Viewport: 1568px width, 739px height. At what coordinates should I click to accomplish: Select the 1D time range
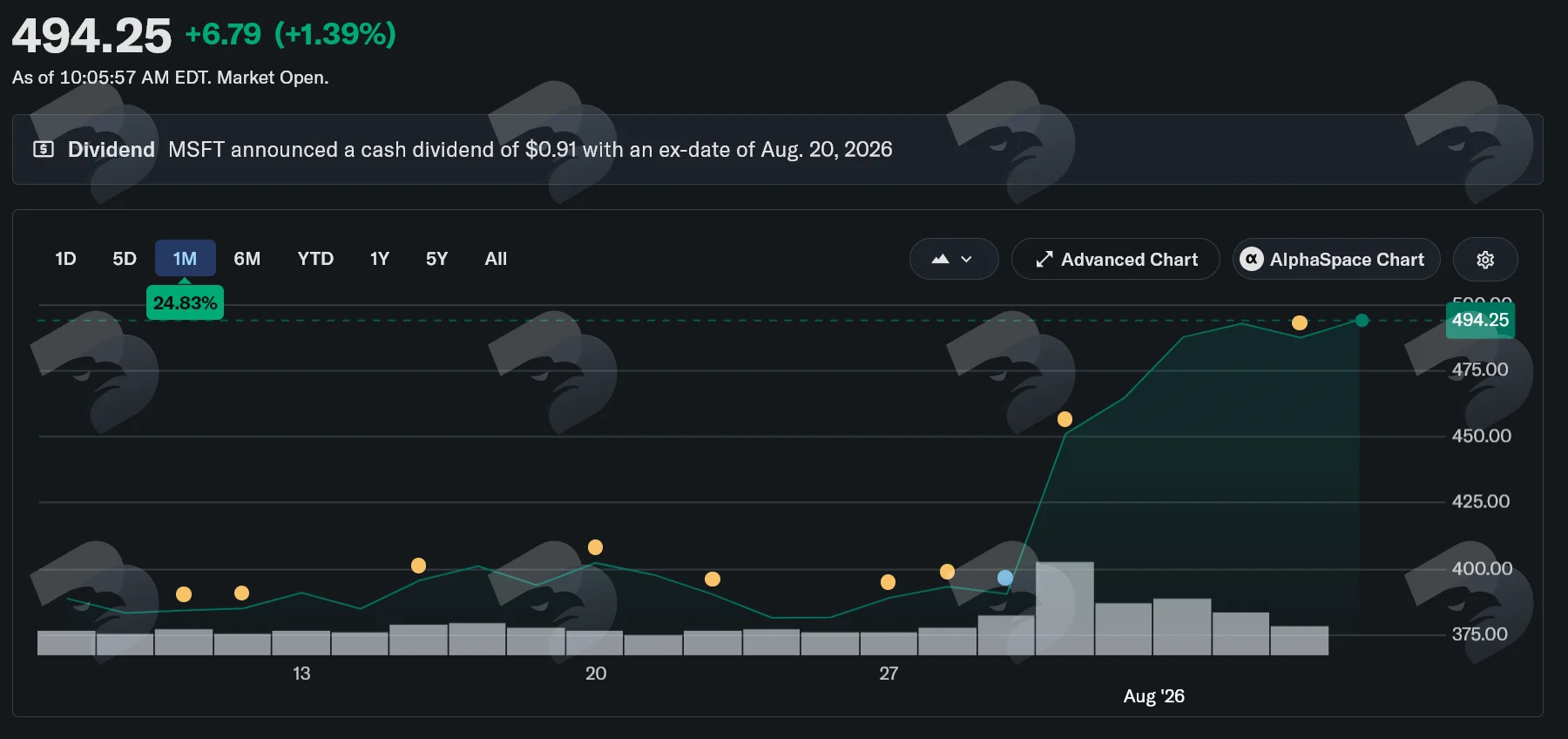pos(65,259)
